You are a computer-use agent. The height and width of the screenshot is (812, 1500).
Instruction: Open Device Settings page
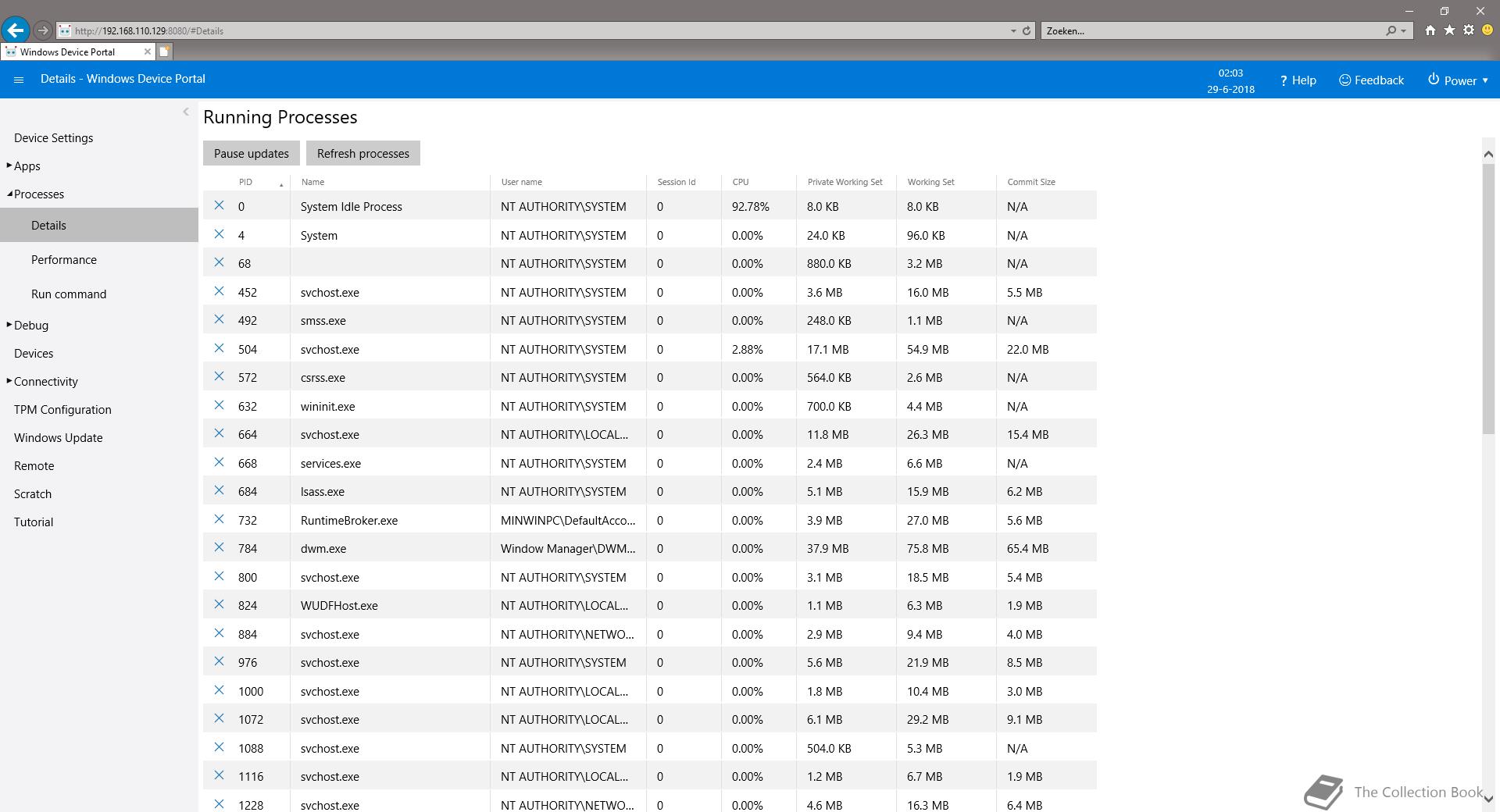(x=53, y=137)
